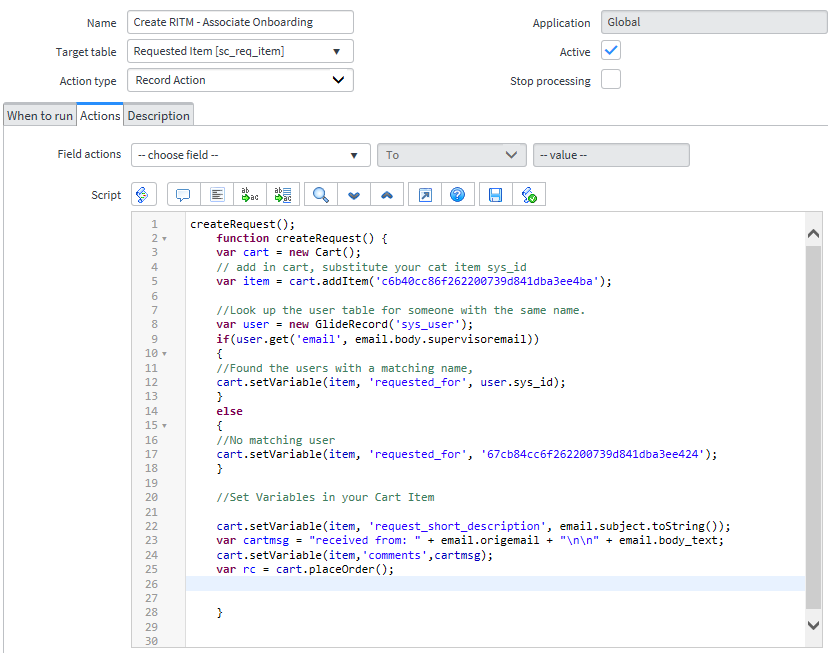Uncheck the Active checkbox

click(x=610, y=51)
